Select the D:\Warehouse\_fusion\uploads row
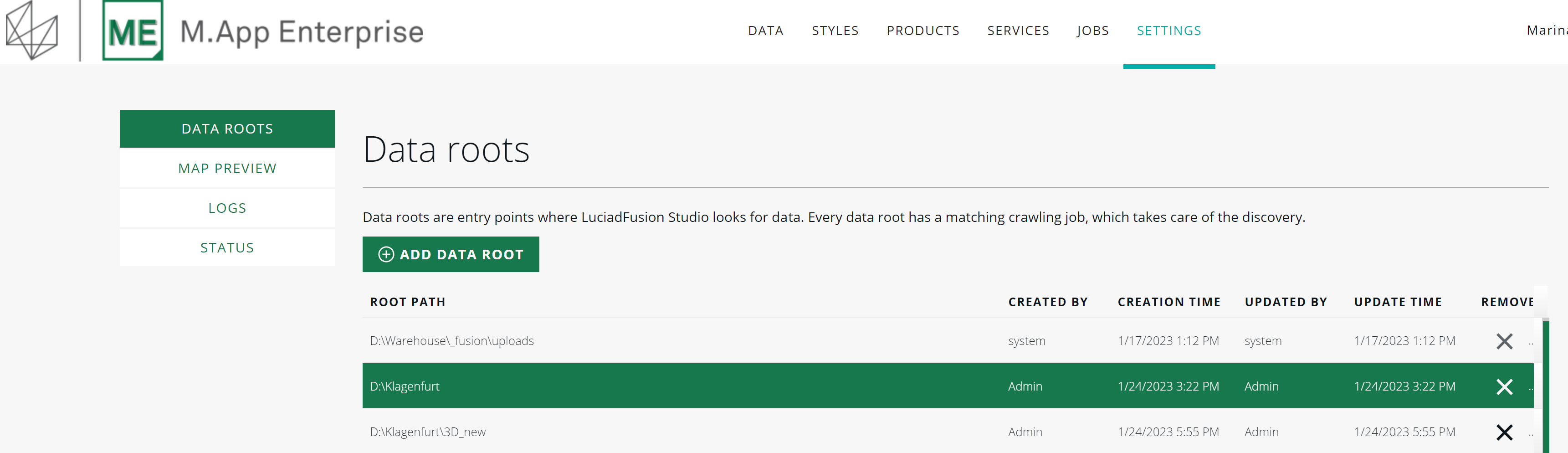1568x453 pixels. click(670, 341)
